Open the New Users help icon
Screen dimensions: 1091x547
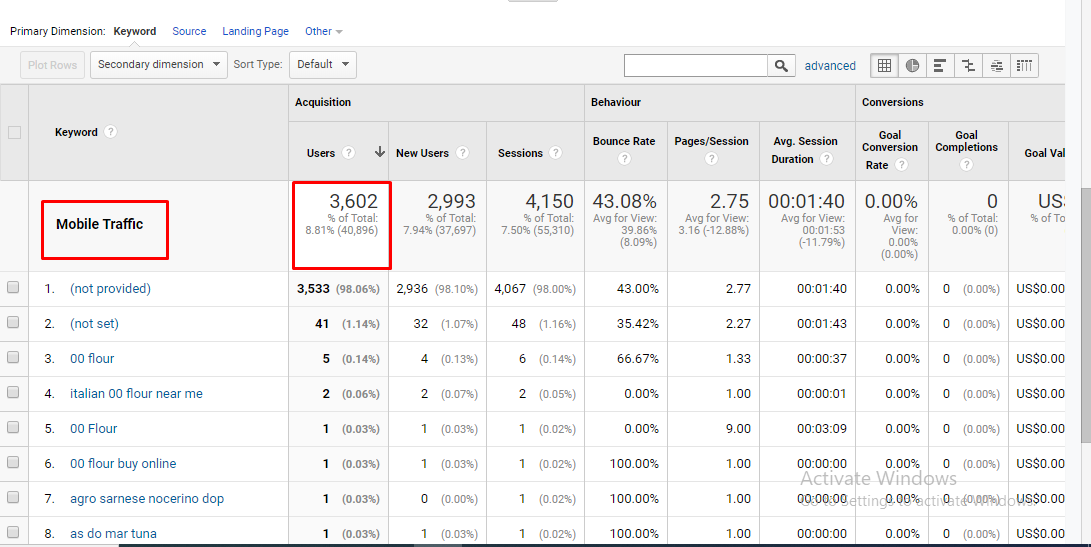pyautogui.click(x=462, y=152)
